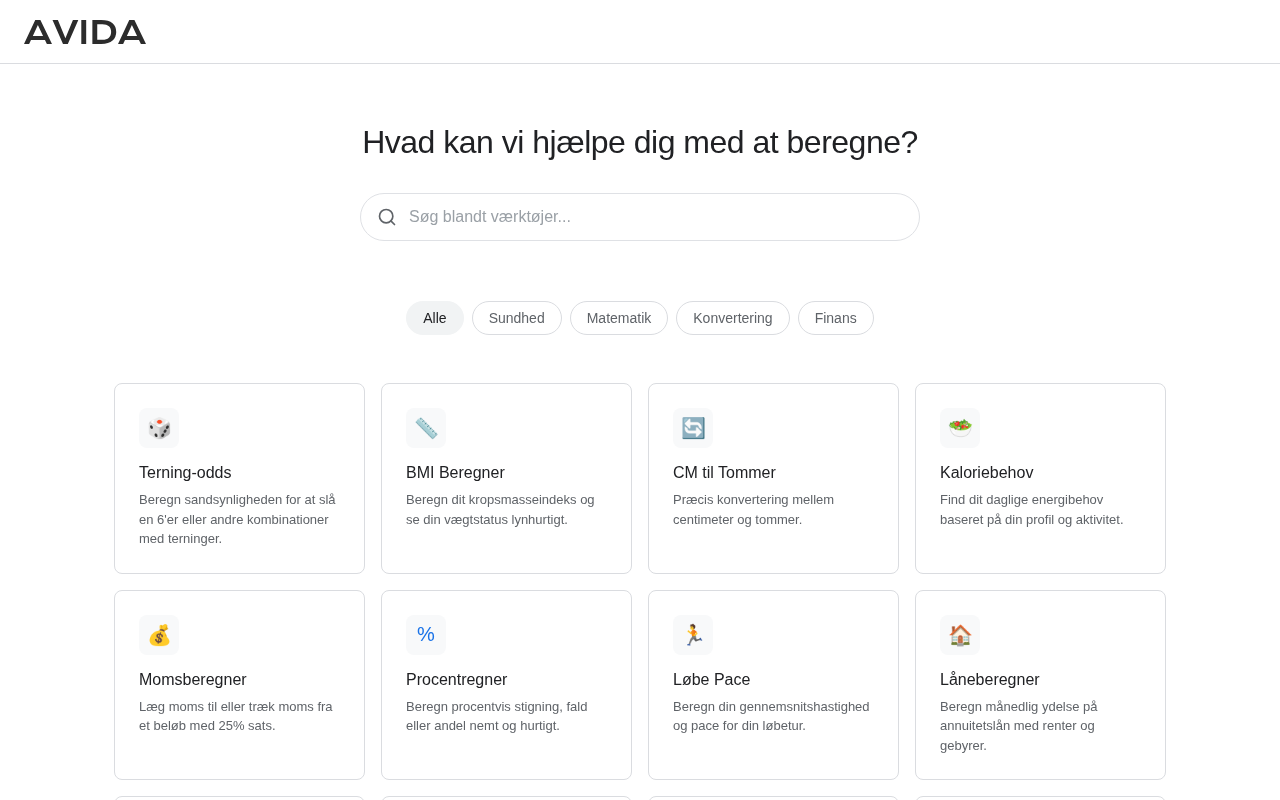
Task: Click the money bag icon on Momsberegner
Action: pyautogui.click(x=159, y=635)
